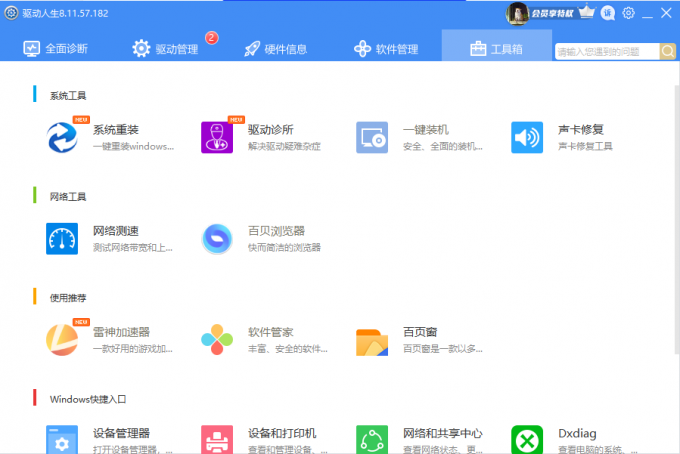Click the vertical scrollbar on right
Screen dimensions: 680x454
point(677,219)
